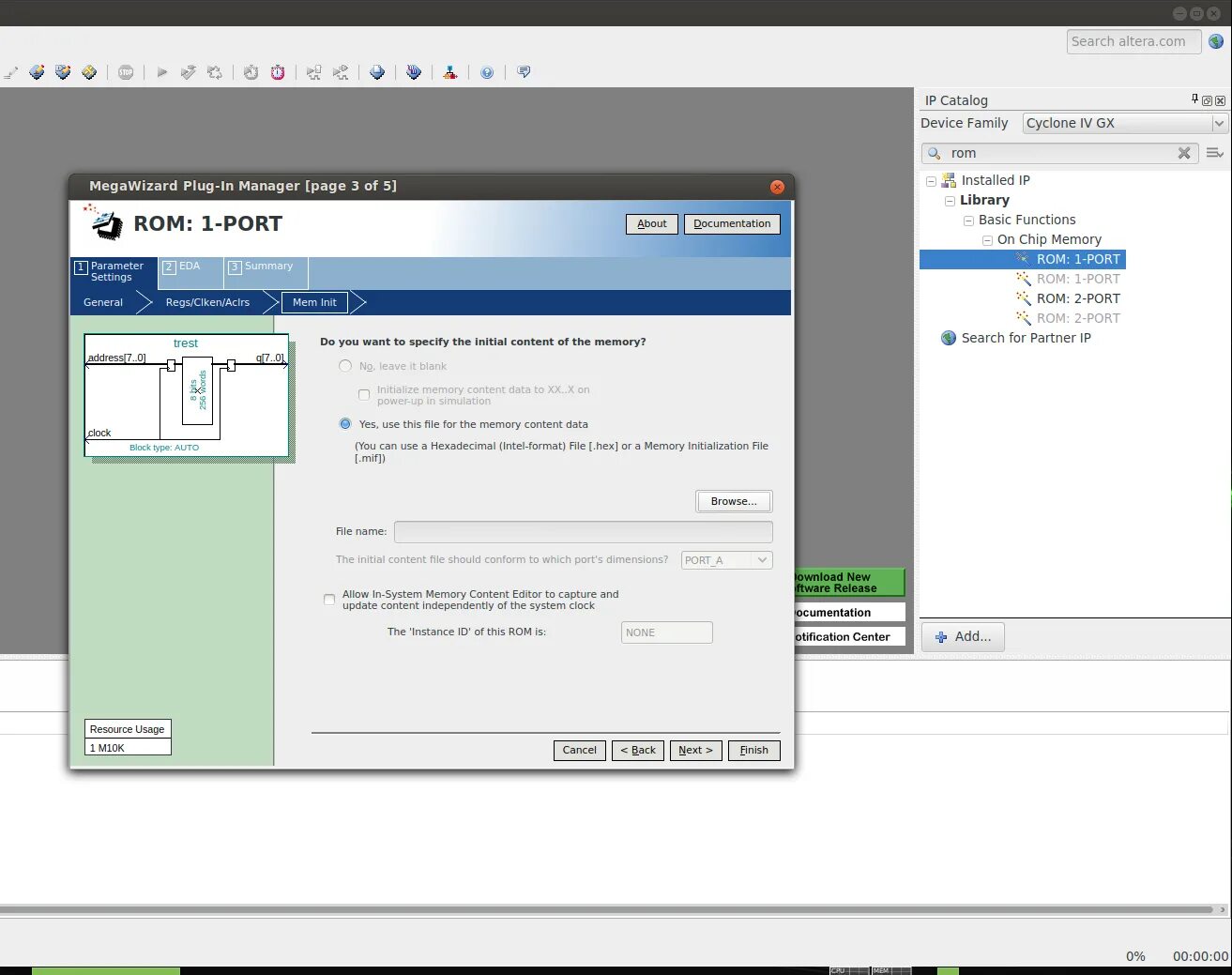Click the Start Compilation play arrow icon
The image size is (1232, 975).
161,72
